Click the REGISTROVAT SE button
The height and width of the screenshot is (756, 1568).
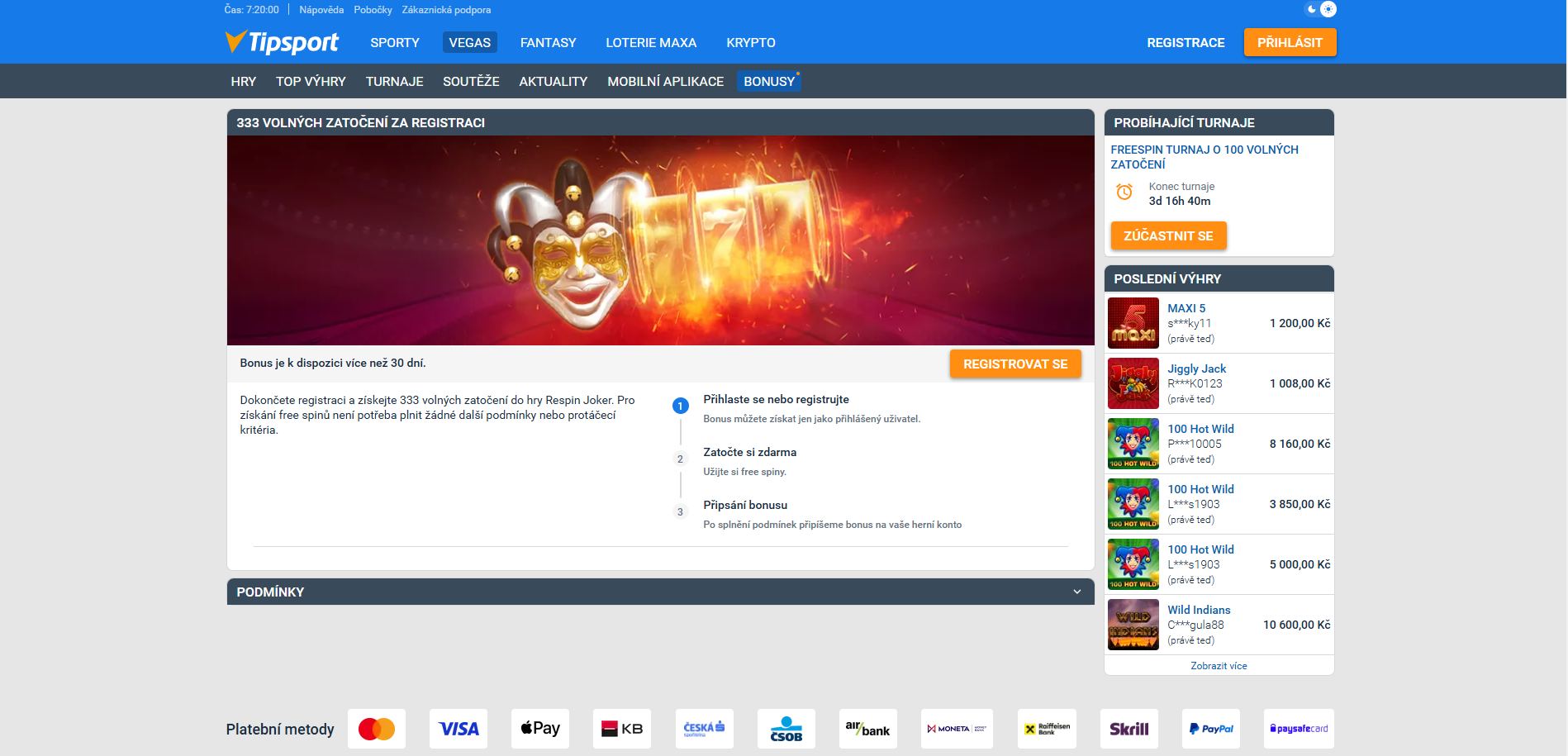(1015, 364)
